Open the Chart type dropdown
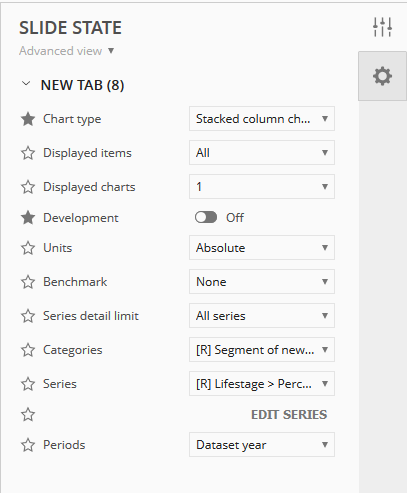The image size is (407, 493). pos(262,119)
